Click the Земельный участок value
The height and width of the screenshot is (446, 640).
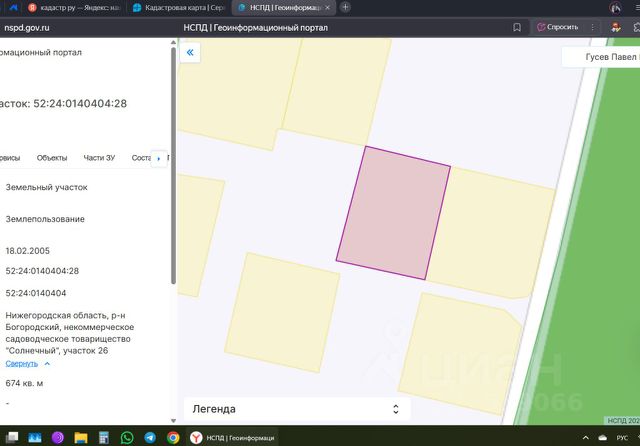click(47, 187)
